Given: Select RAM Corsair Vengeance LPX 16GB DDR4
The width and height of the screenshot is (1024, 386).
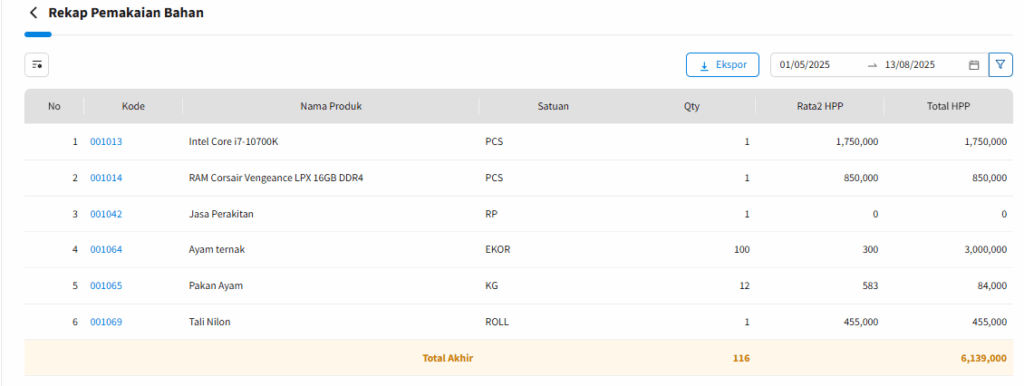Looking at the screenshot, I should pyautogui.click(x=276, y=178).
